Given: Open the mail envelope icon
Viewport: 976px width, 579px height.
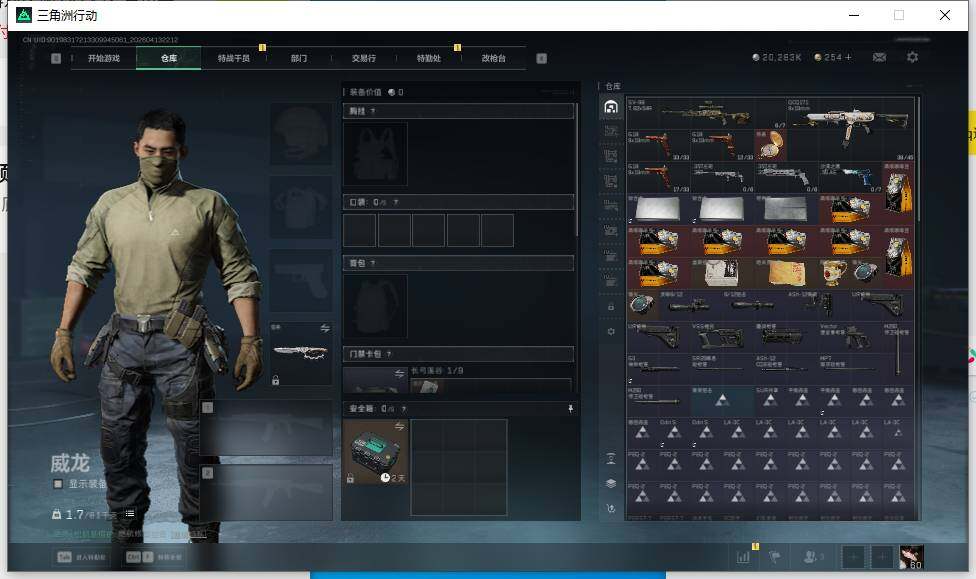Looking at the screenshot, I should point(879,57).
